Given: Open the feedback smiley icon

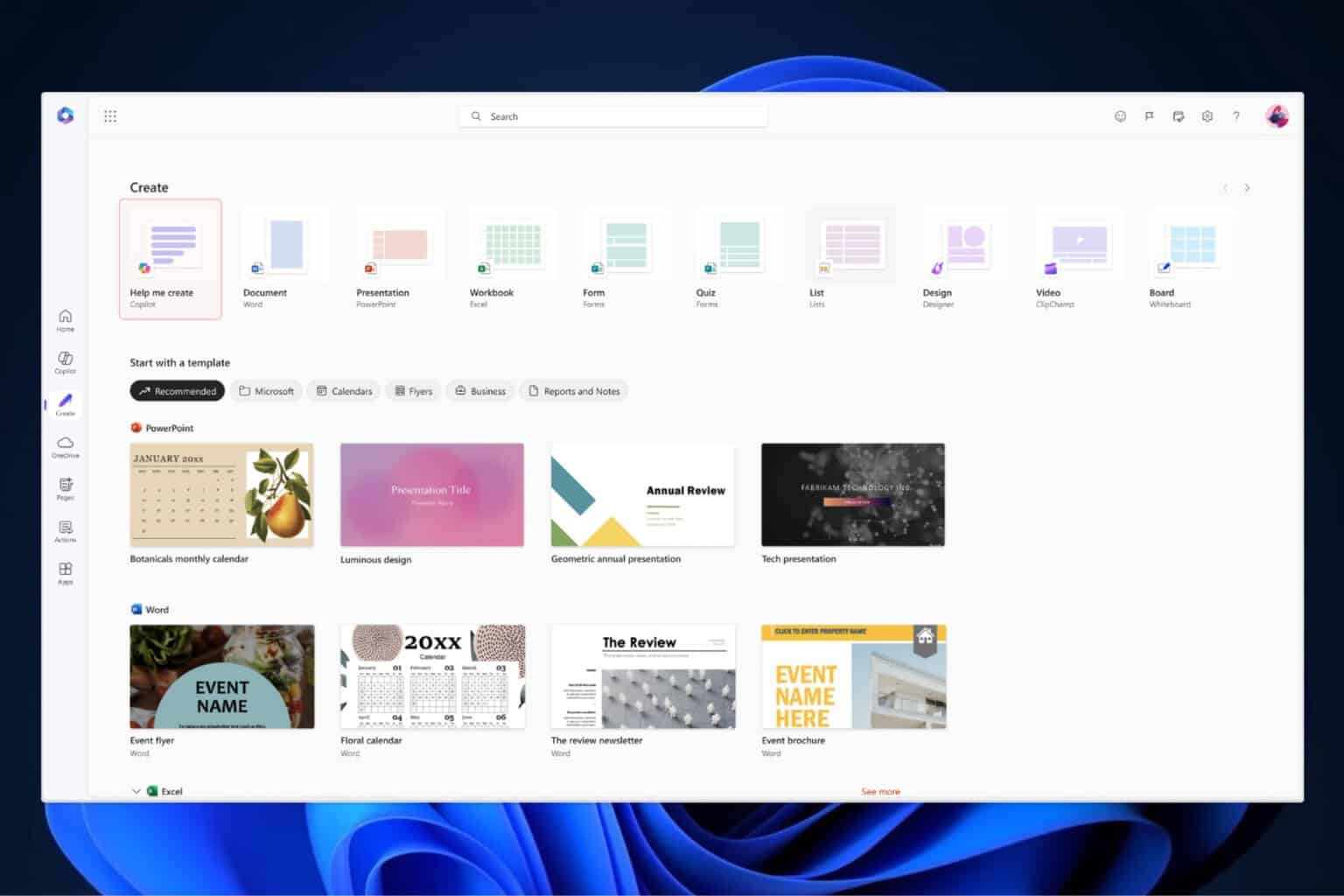Looking at the screenshot, I should click(x=1120, y=116).
